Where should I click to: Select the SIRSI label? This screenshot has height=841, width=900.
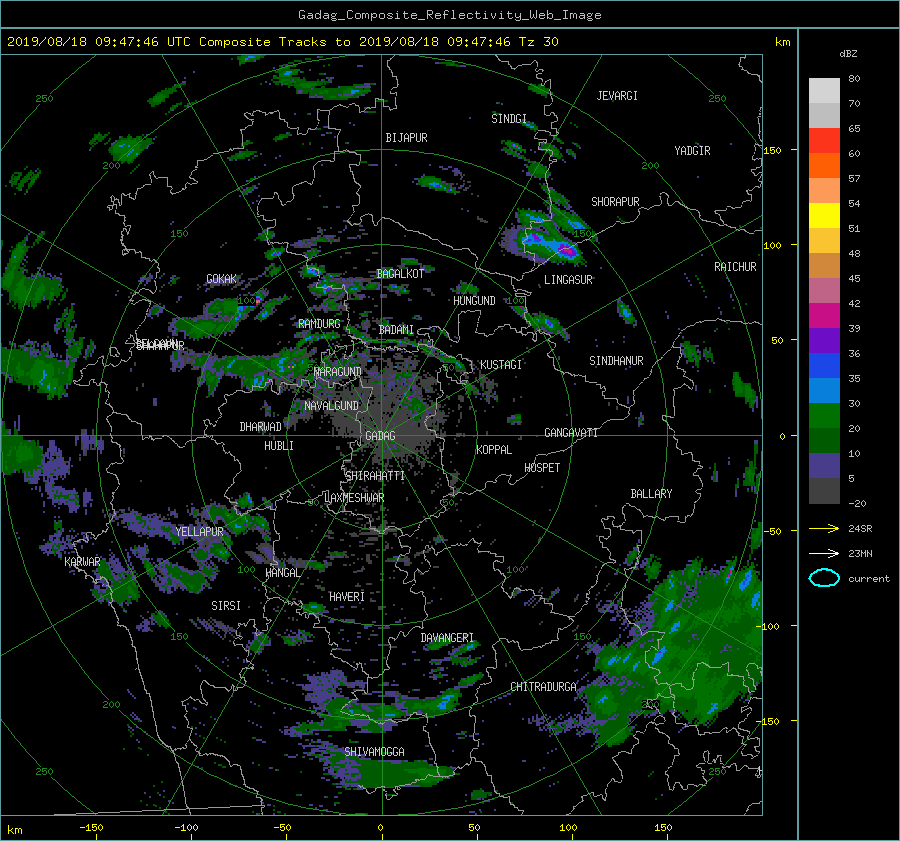click(x=226, y=606)
